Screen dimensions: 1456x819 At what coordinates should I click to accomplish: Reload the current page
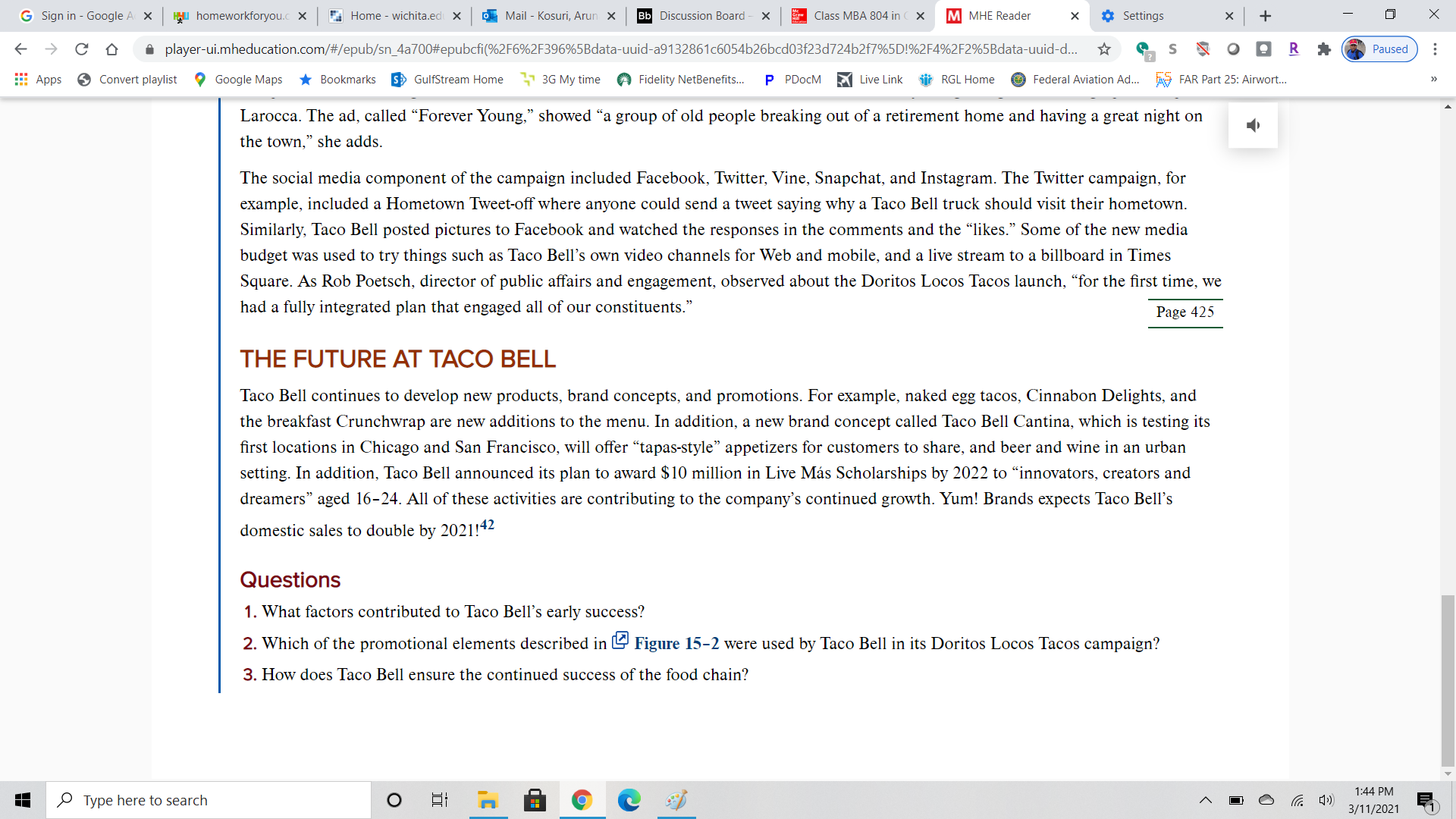point(81,49)
